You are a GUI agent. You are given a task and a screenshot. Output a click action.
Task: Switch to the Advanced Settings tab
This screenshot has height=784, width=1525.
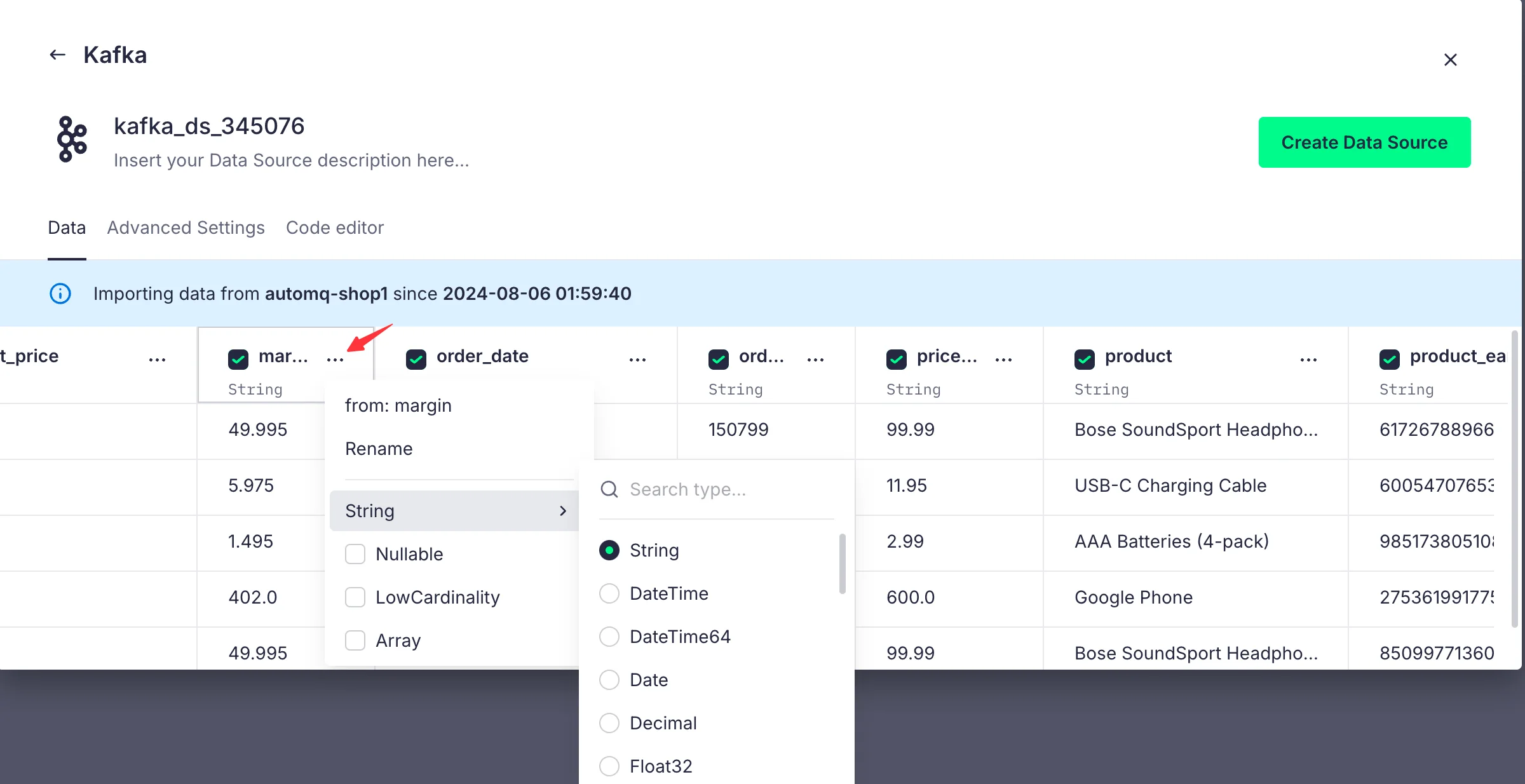click(186, 227)
